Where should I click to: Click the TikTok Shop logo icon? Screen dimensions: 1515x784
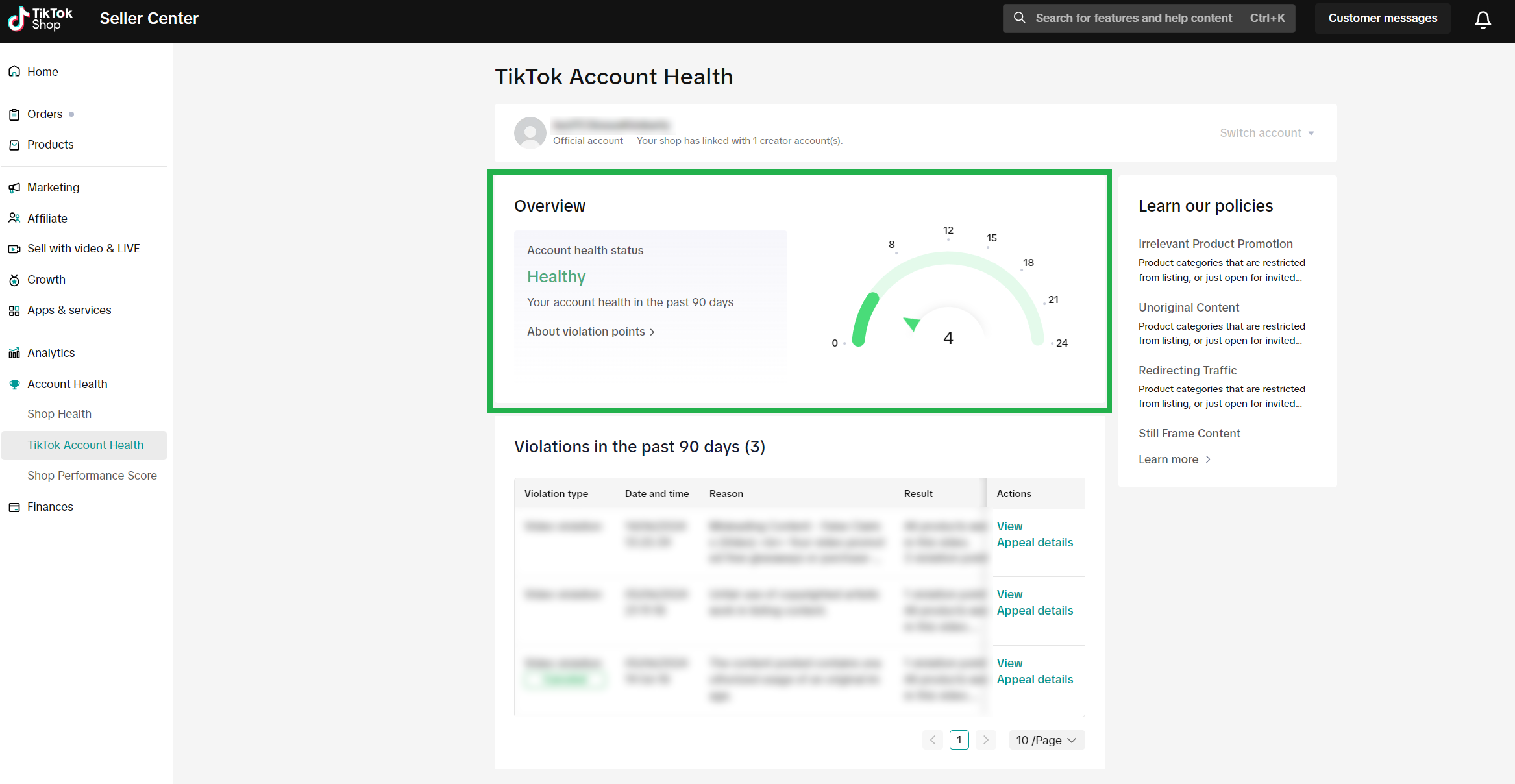18,18
